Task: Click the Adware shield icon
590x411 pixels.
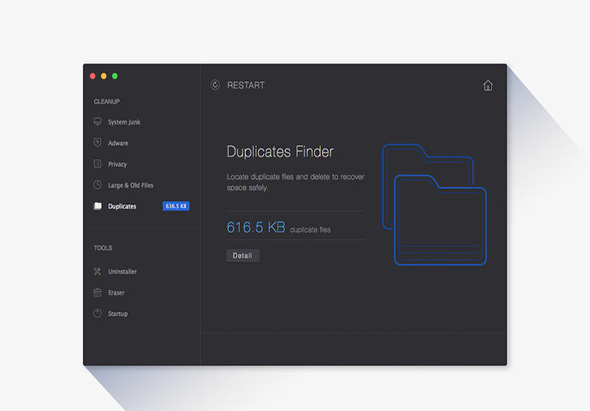Action: [x=97, y=143]
